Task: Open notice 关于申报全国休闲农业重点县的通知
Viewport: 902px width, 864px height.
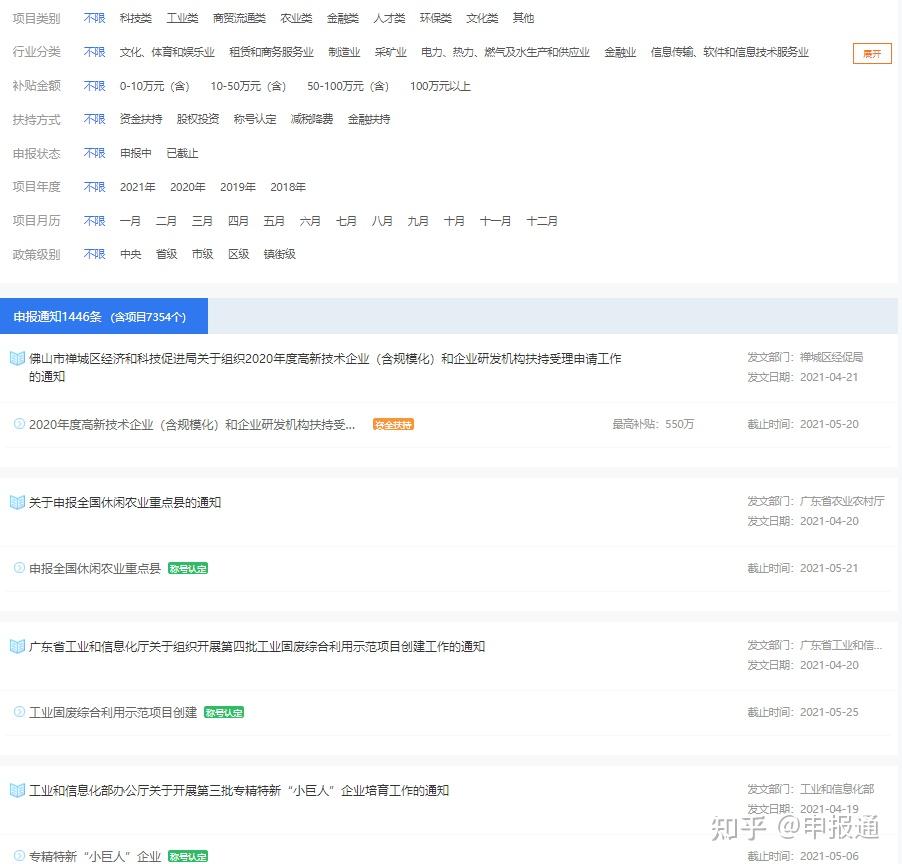Action: (x=125, y=502)
